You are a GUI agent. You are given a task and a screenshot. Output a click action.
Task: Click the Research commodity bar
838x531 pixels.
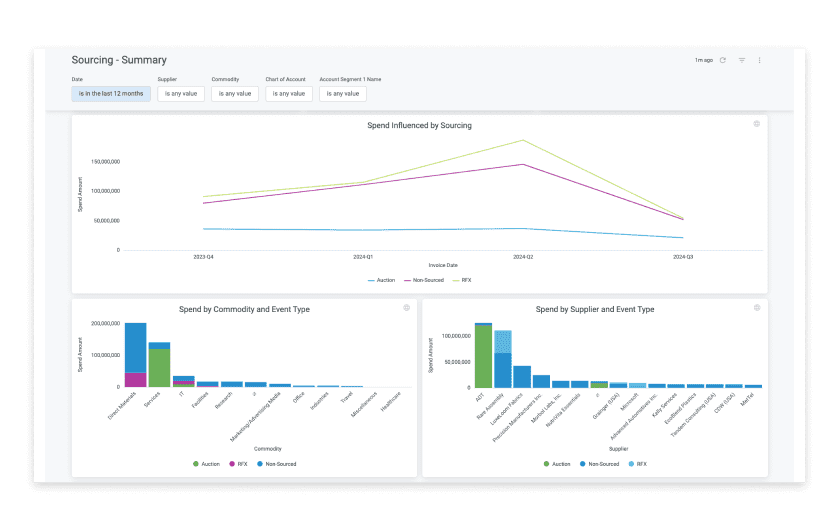(x=232, y=384)
